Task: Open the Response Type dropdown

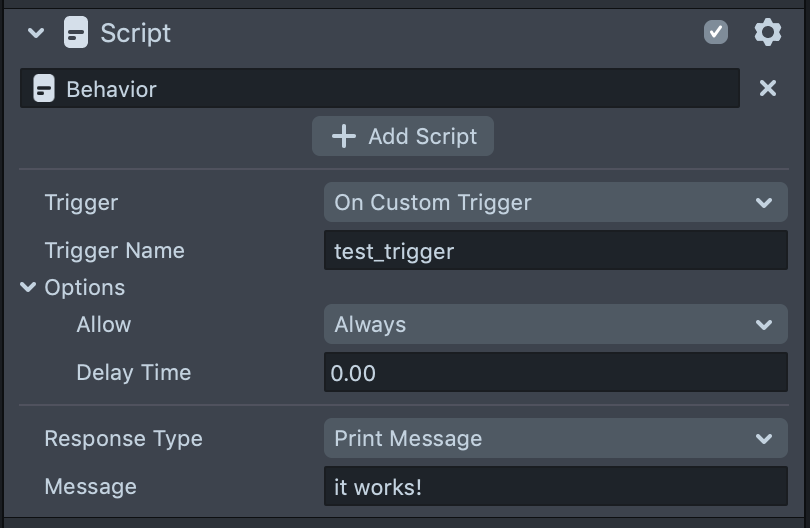Action: point(555,438)
